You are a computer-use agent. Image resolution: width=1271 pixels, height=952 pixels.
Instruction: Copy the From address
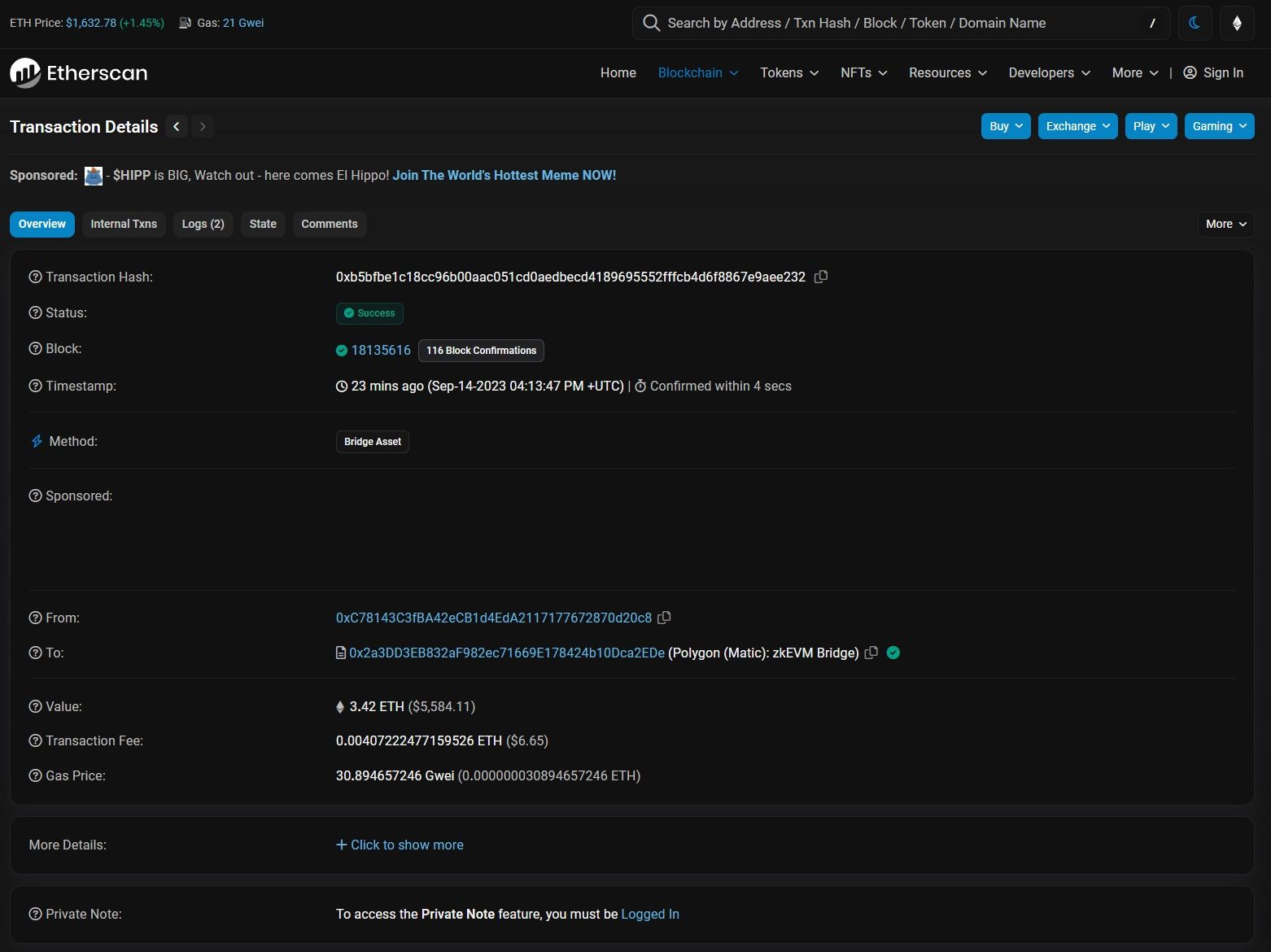(664, 618)
